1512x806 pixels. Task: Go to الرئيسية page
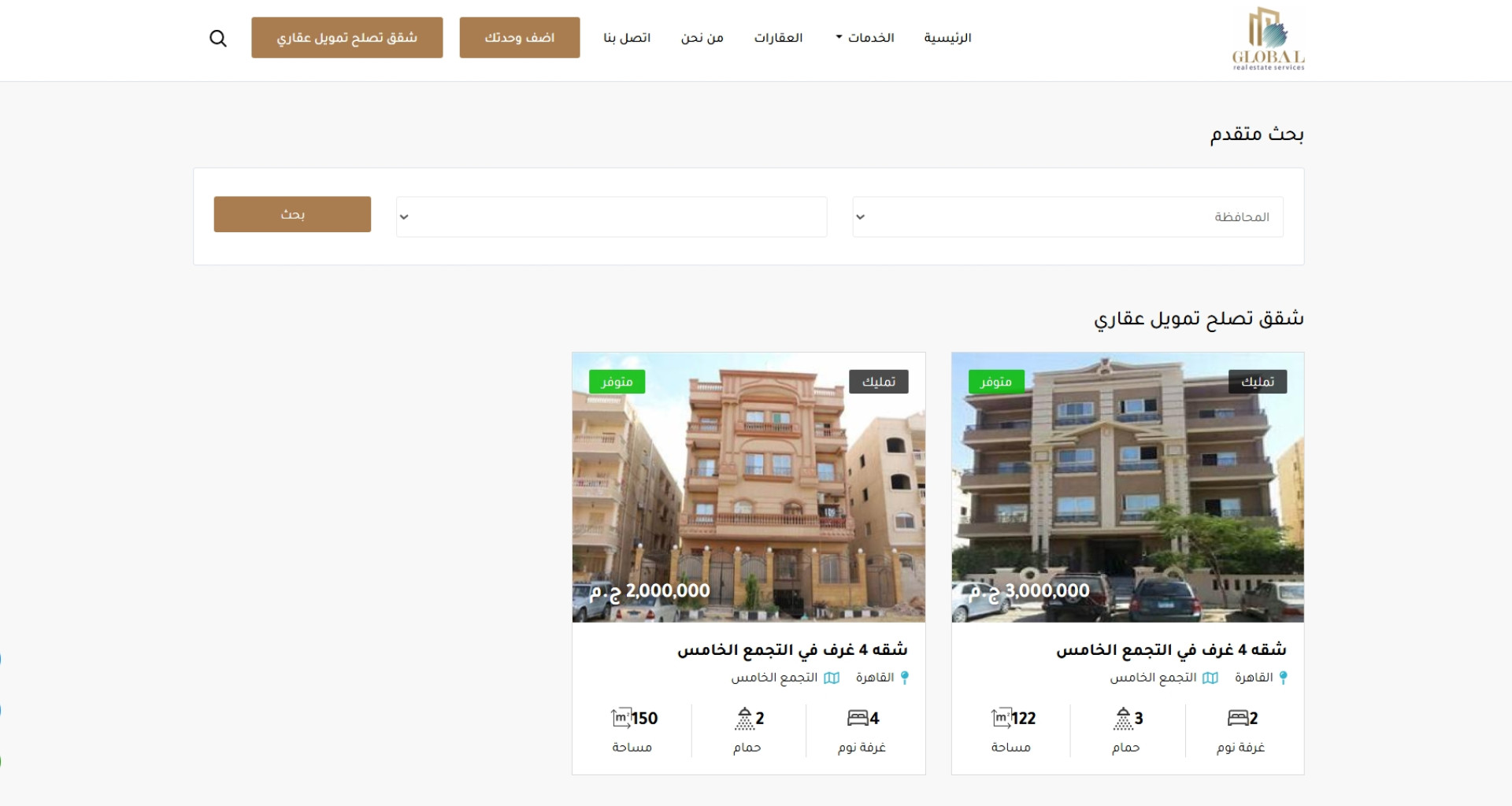click(x=948, y=38)
